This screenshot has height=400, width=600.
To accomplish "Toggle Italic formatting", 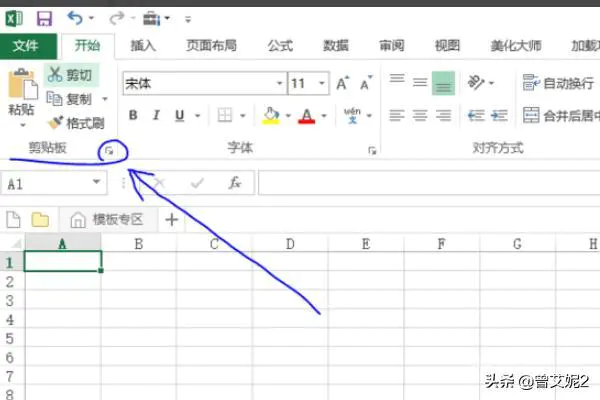I will click(156, 115).
